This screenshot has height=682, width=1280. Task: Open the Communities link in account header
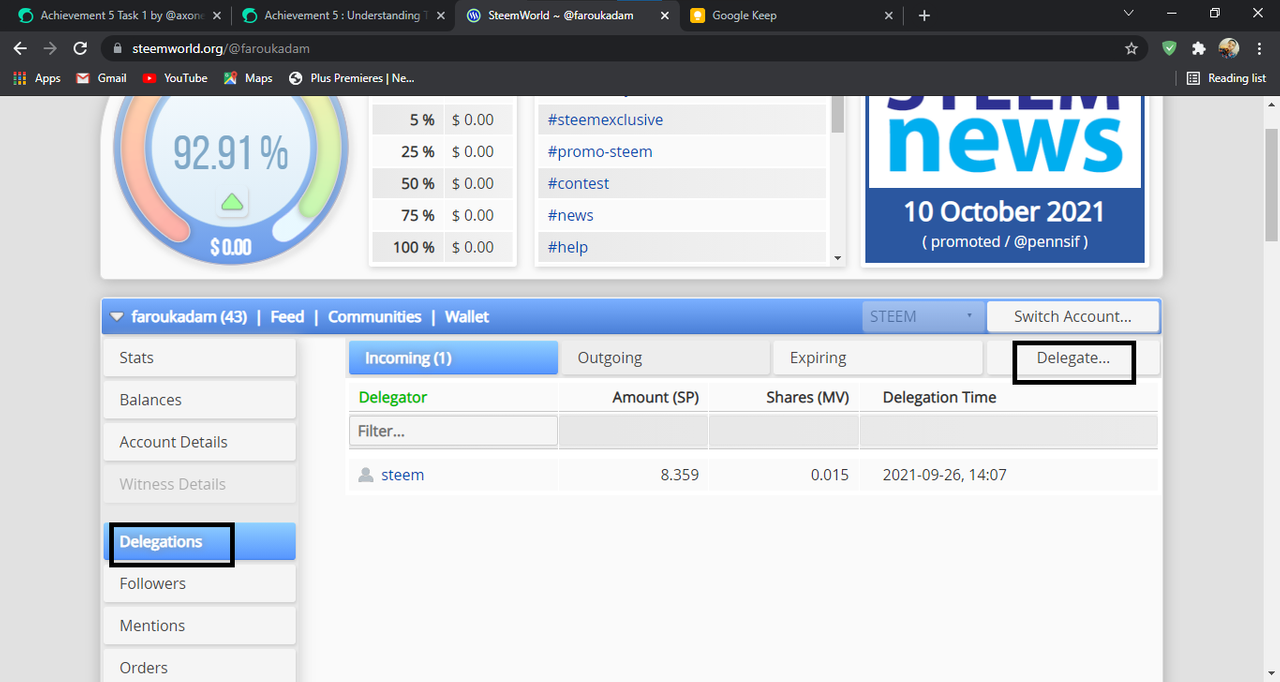click(375, 317)
